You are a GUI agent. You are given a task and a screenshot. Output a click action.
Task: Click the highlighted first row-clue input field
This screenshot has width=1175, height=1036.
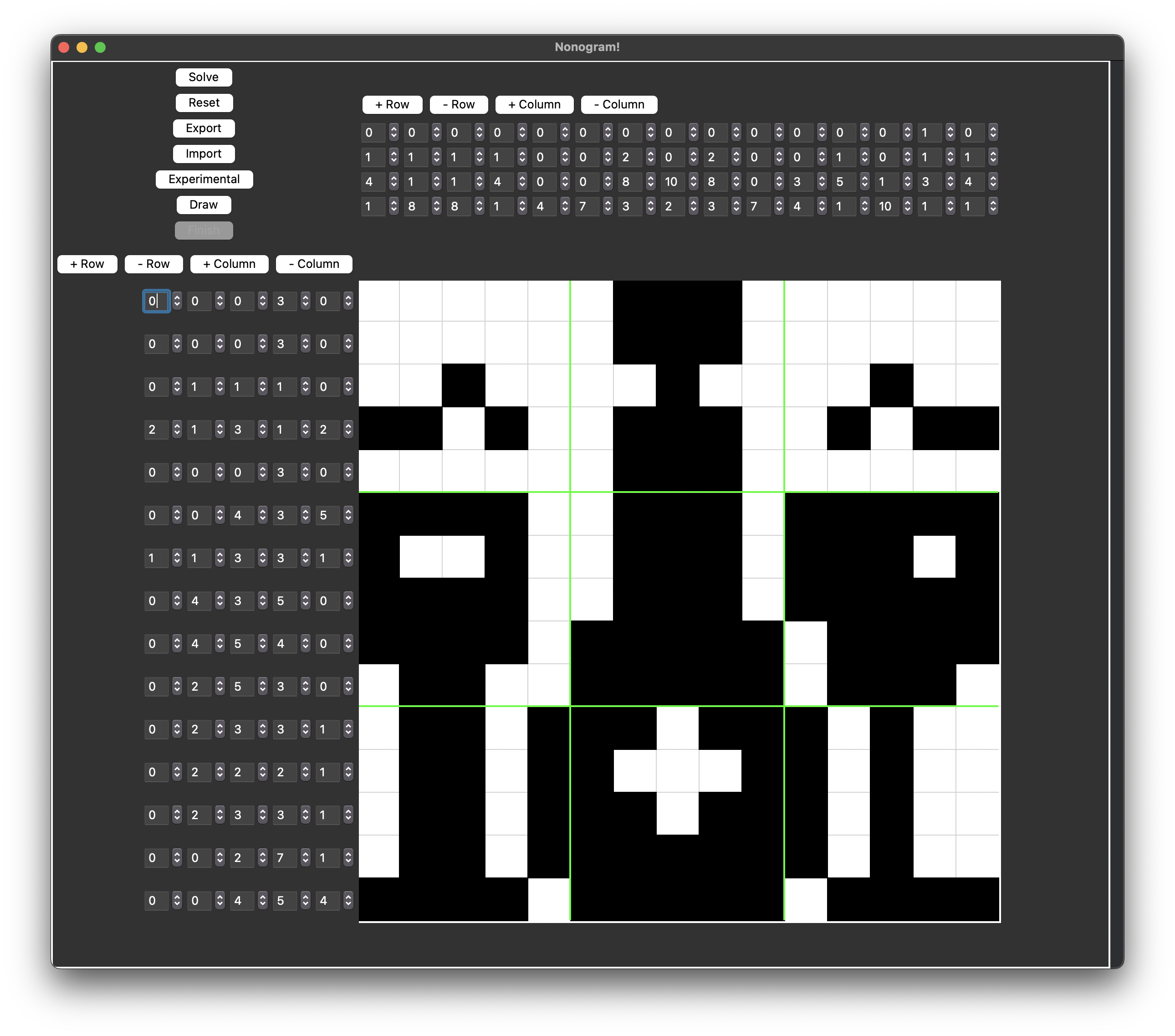(156, 301)
